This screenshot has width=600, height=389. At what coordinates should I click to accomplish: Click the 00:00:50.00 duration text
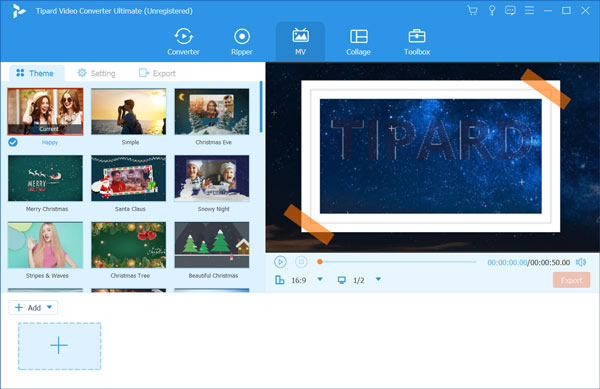550,262
